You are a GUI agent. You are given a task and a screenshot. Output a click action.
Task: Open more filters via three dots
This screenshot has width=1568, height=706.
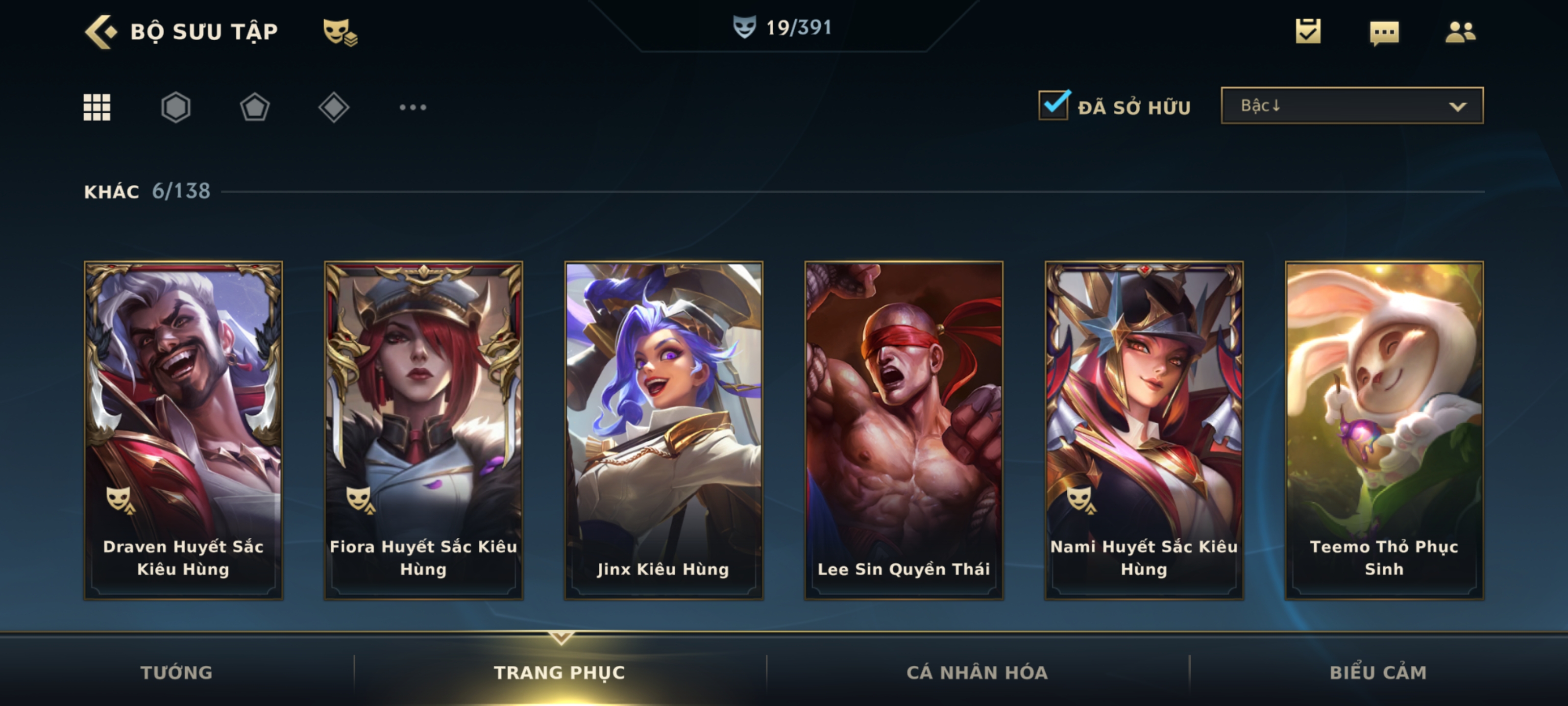413,107
